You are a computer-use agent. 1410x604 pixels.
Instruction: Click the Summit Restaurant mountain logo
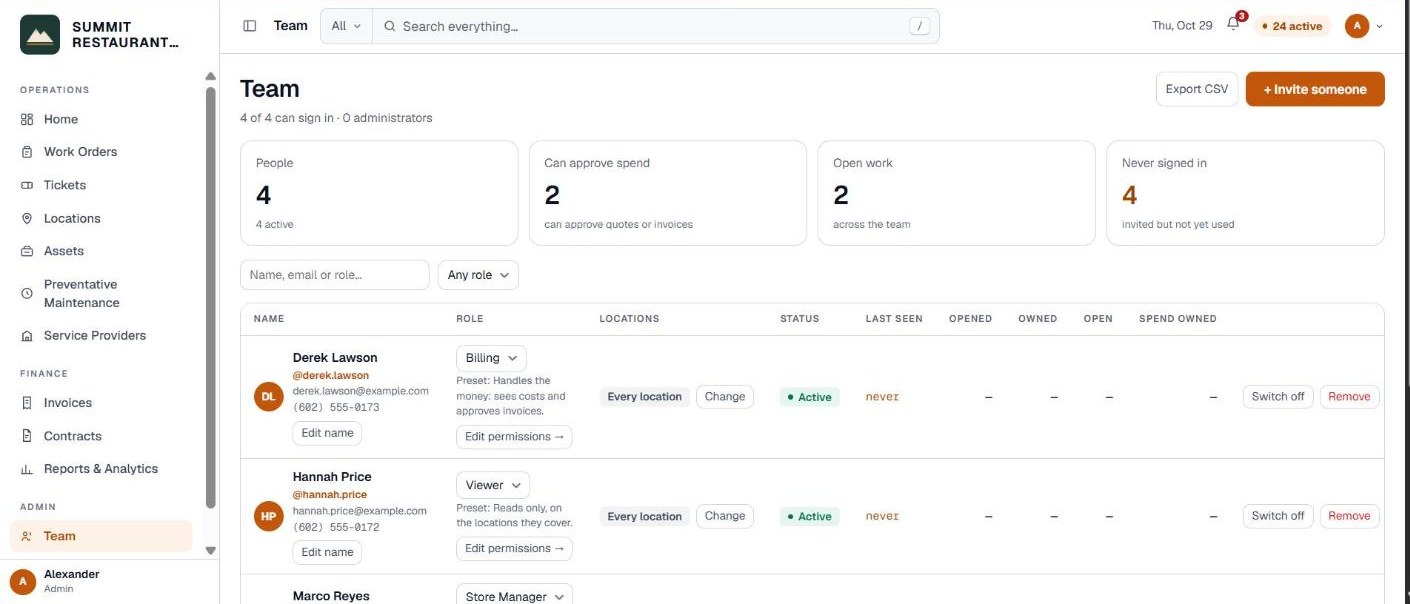coord(40,35)
